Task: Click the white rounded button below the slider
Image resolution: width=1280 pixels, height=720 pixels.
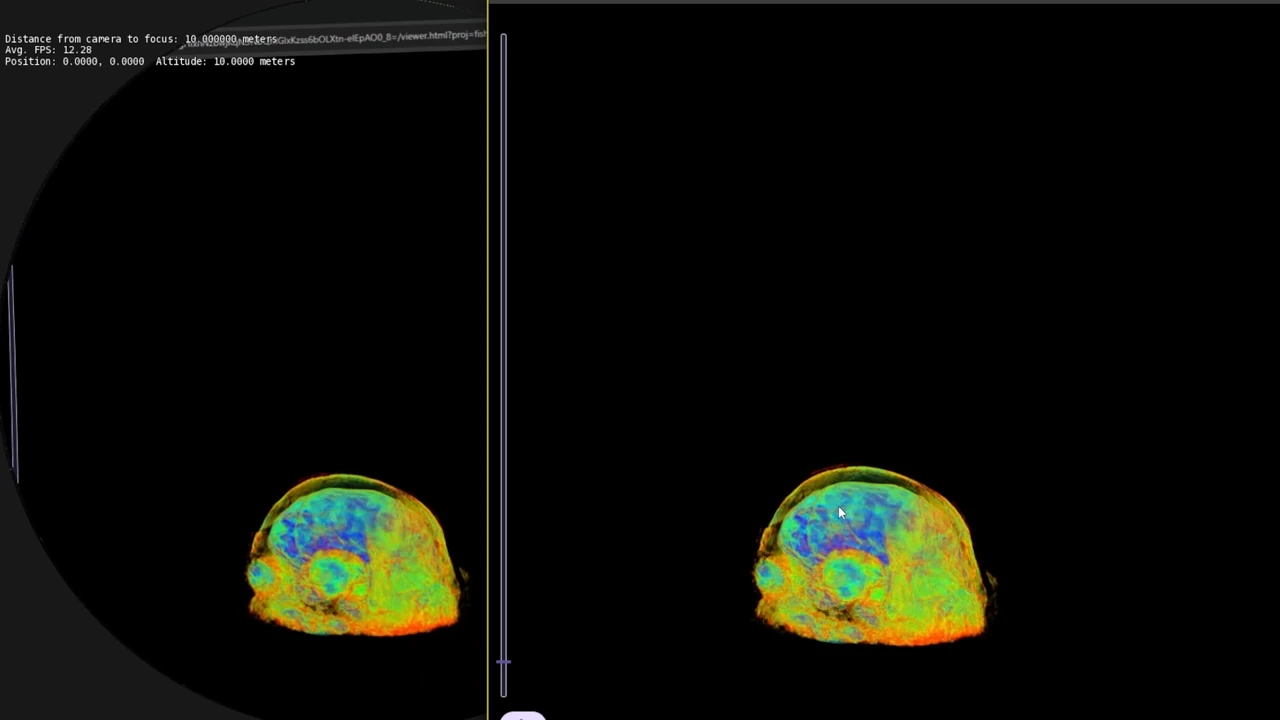Action: coord(523,716)
